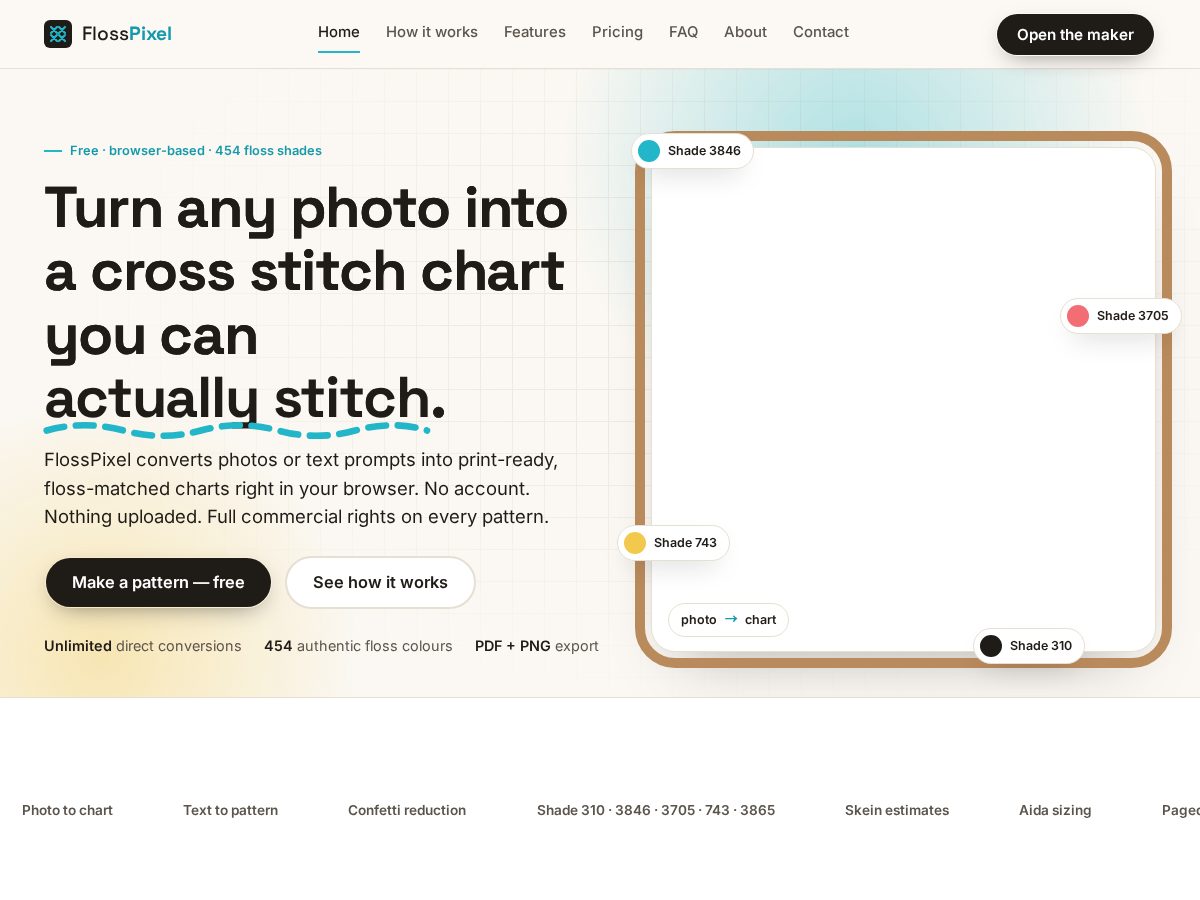Image resolution: width=1200 pixels, height=900 pixels.
Task: Click the arrow in the photo chart pill
Action: click(x=731, y=620)
